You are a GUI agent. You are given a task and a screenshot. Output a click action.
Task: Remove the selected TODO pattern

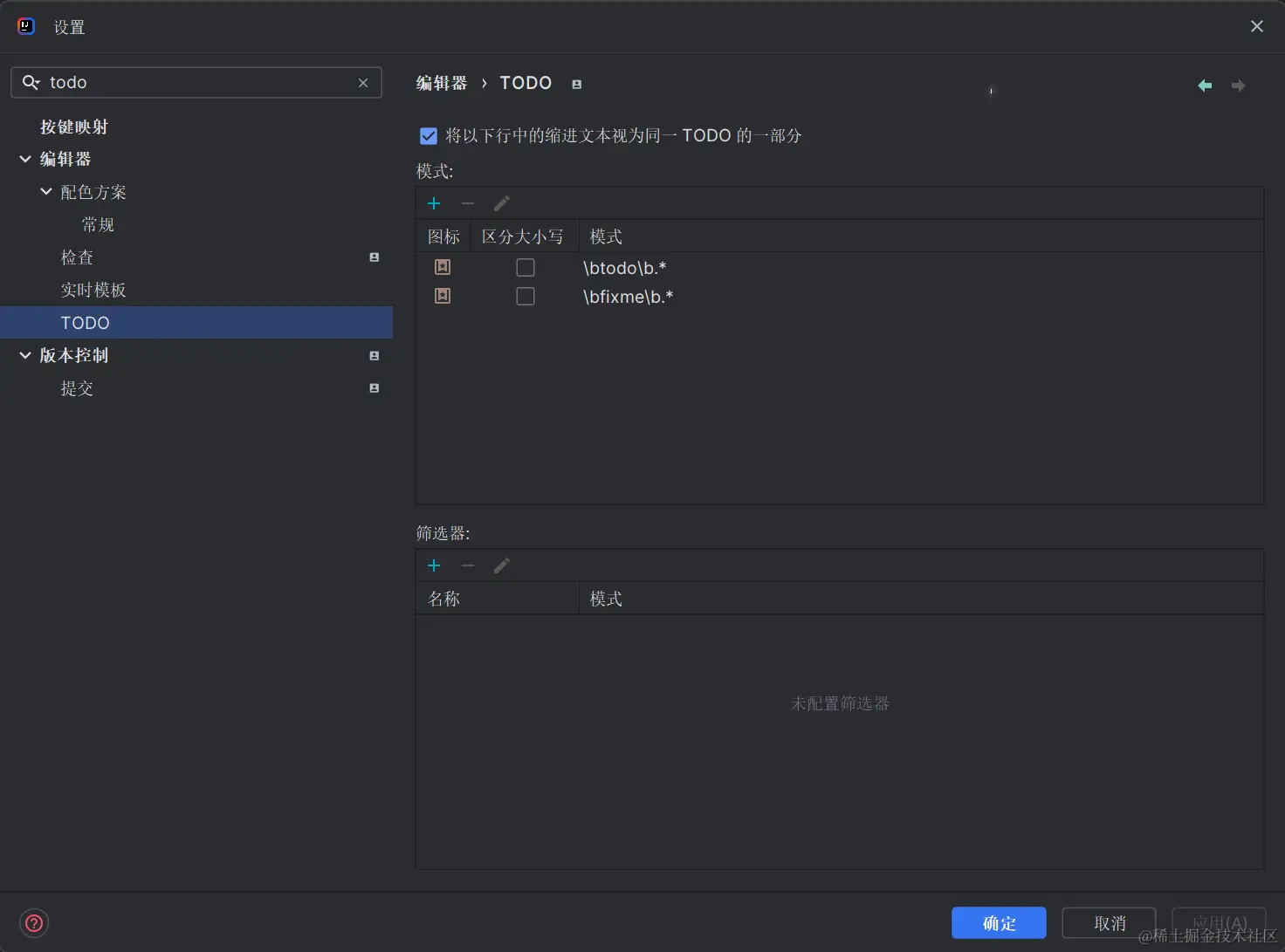click(468, 203)
